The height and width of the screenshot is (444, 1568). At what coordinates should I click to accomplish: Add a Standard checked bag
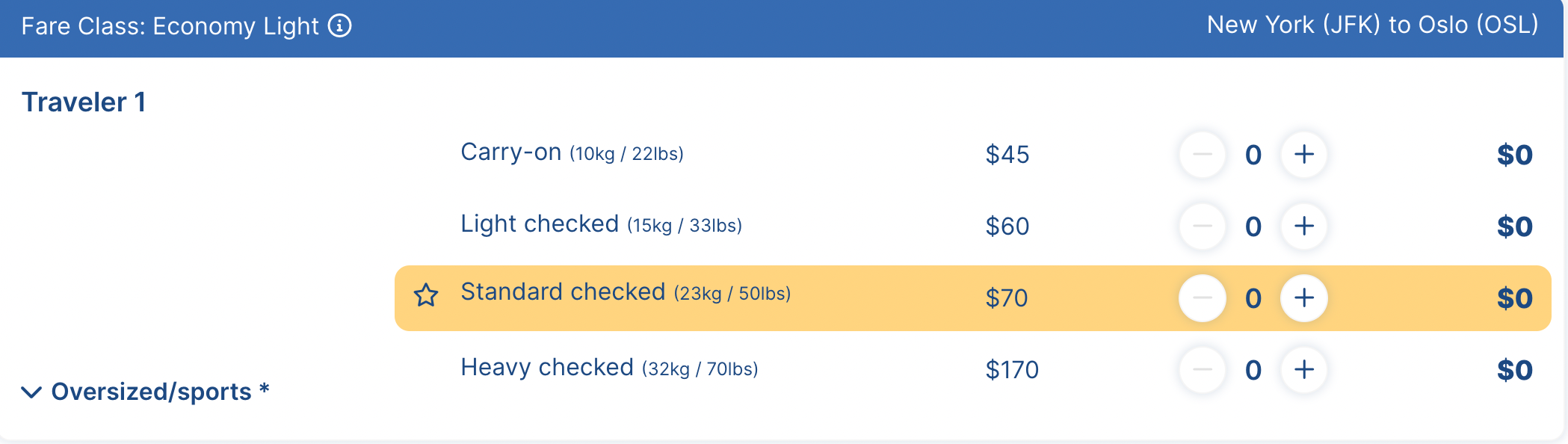coord(1304,298)
